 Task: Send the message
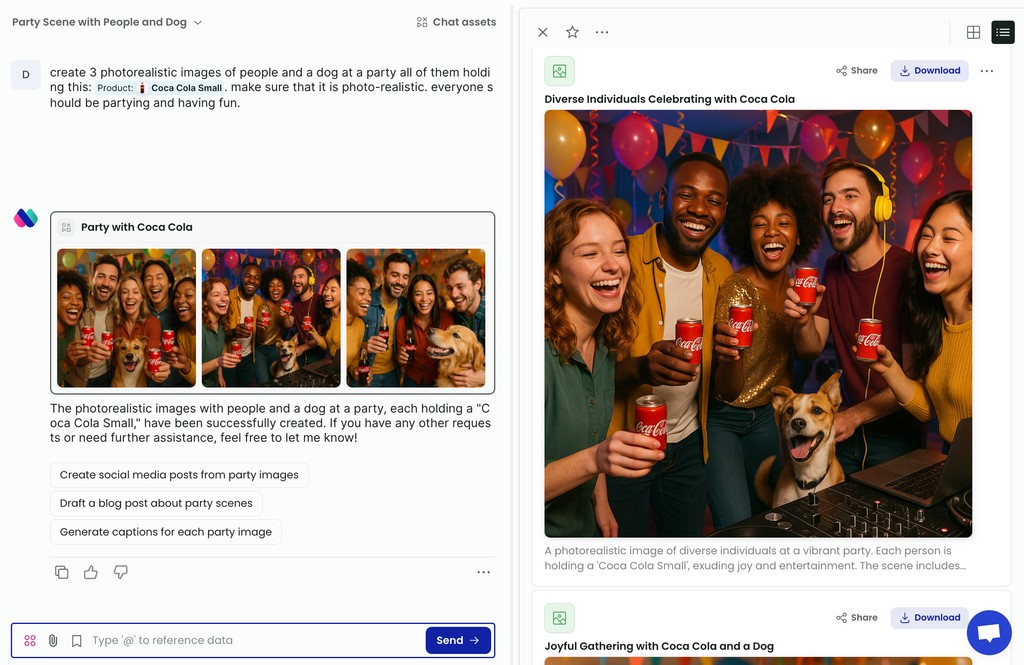(458, 640)
